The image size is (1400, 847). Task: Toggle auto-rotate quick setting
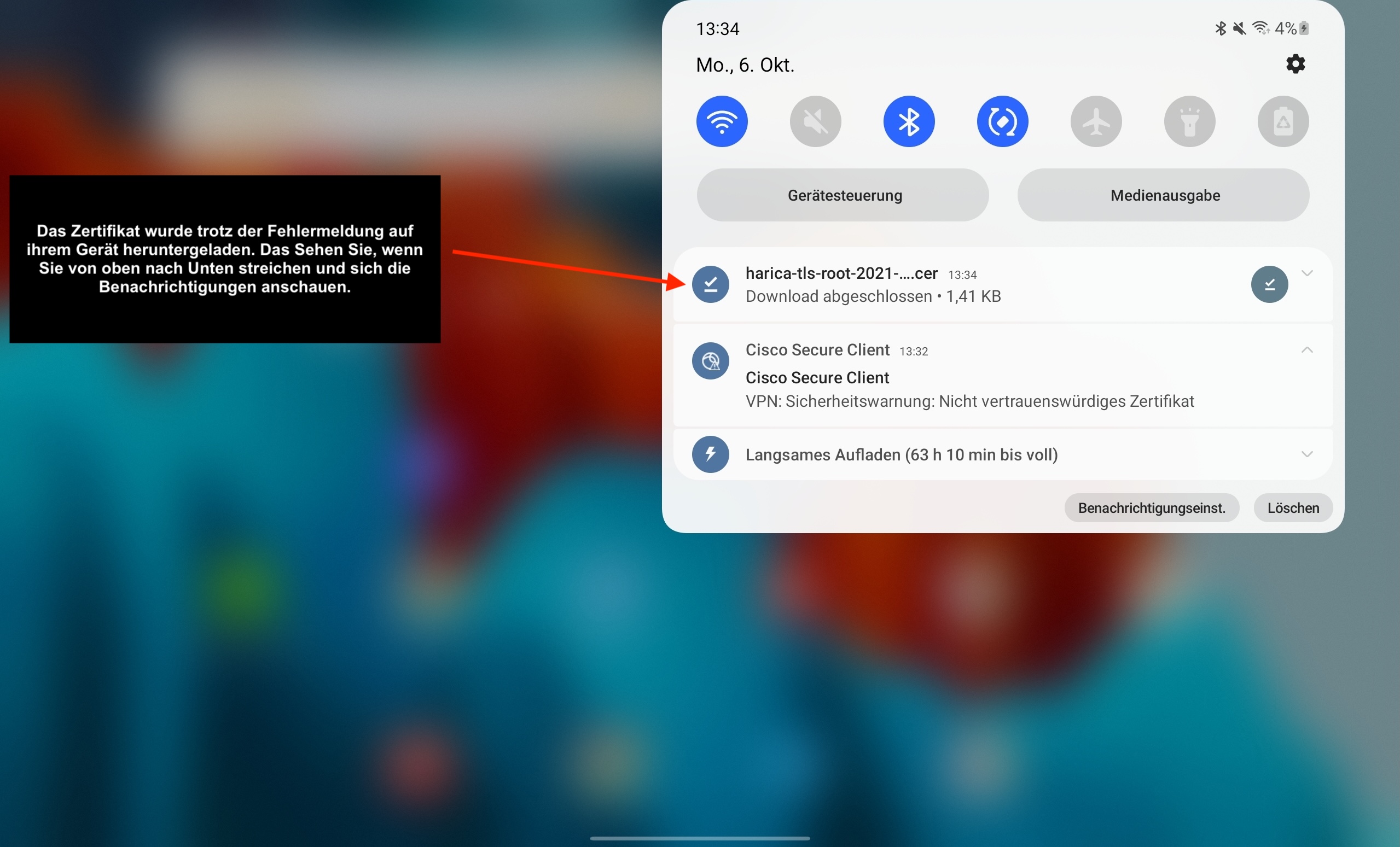1002,121
